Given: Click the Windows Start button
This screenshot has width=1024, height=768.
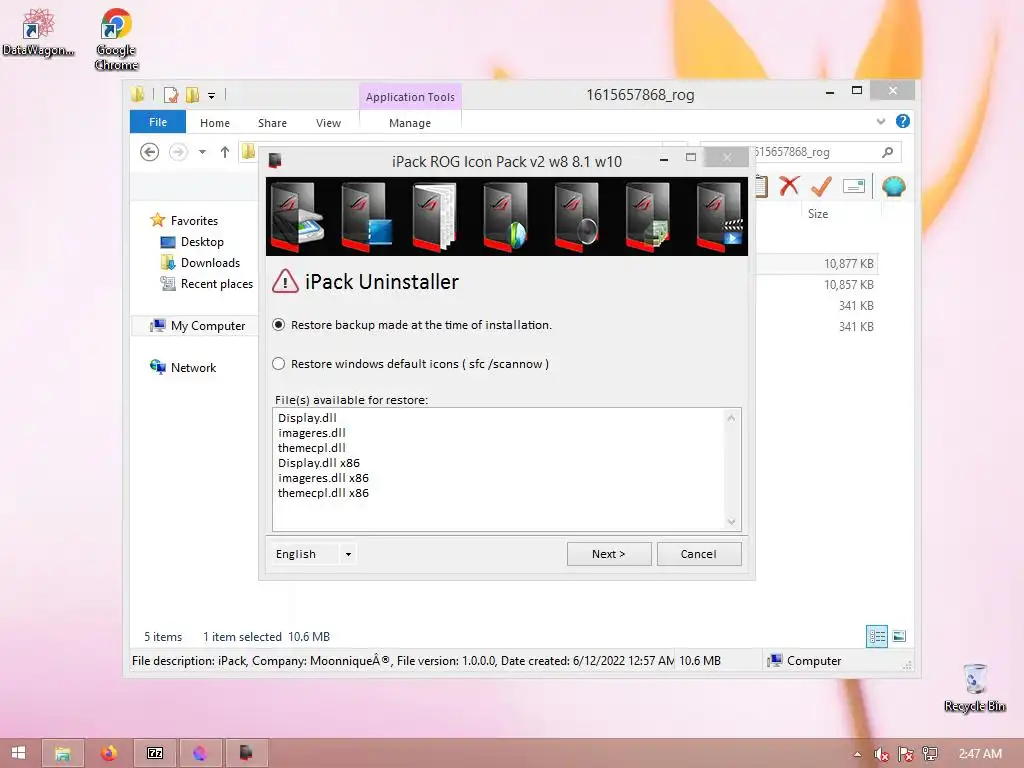Looking at the screenshot, I should (x=18, y=753).
